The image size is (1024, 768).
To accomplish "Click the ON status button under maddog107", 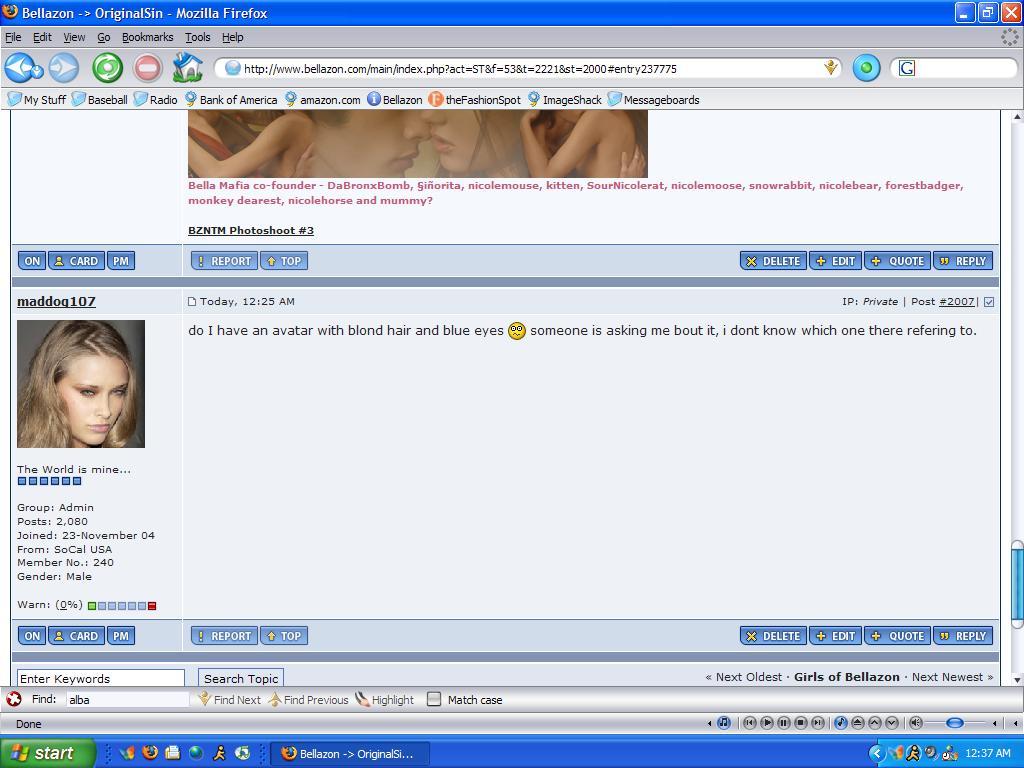I will (x=32, y=636).
